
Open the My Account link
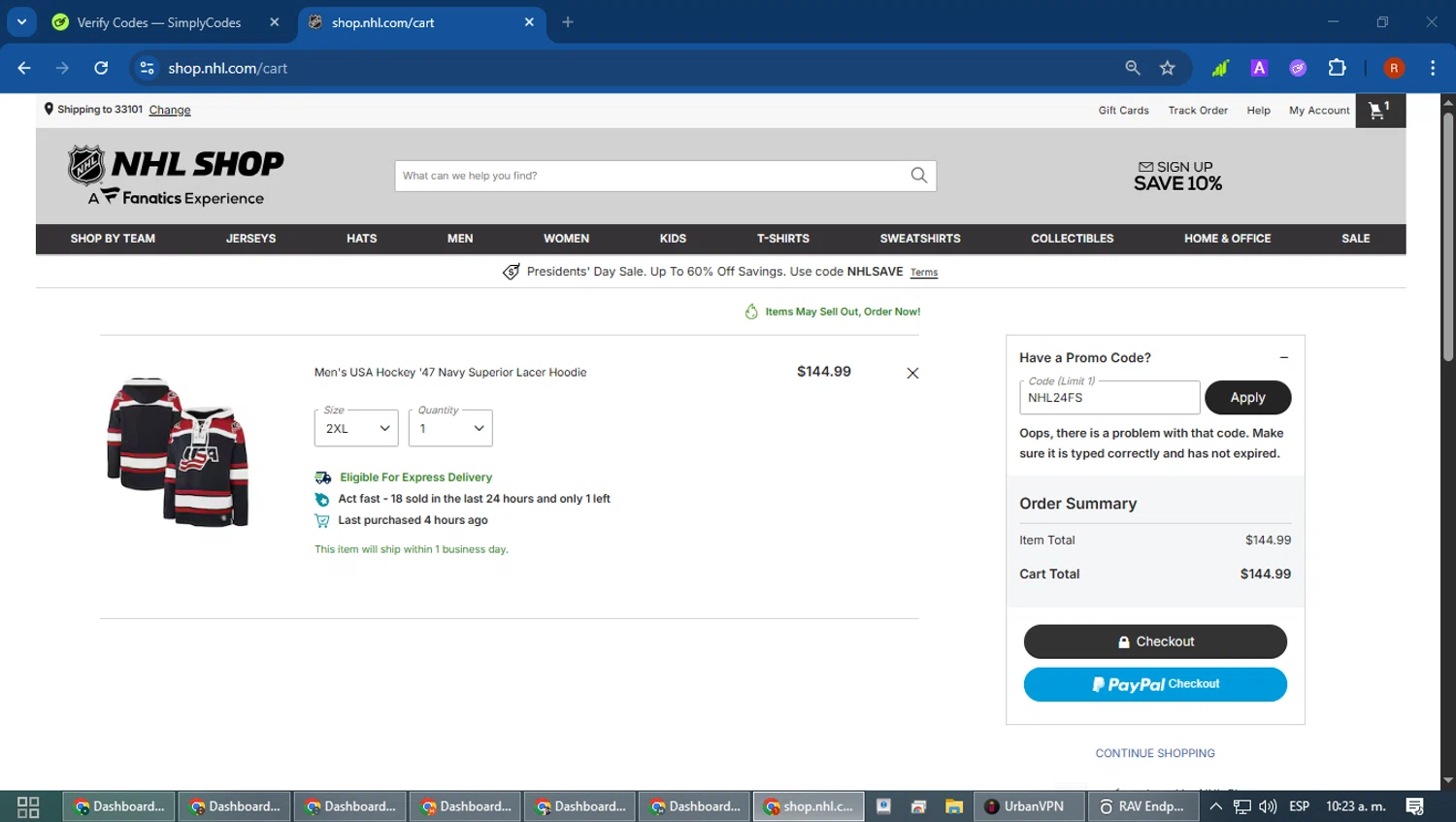click(x=1319, y=111)
